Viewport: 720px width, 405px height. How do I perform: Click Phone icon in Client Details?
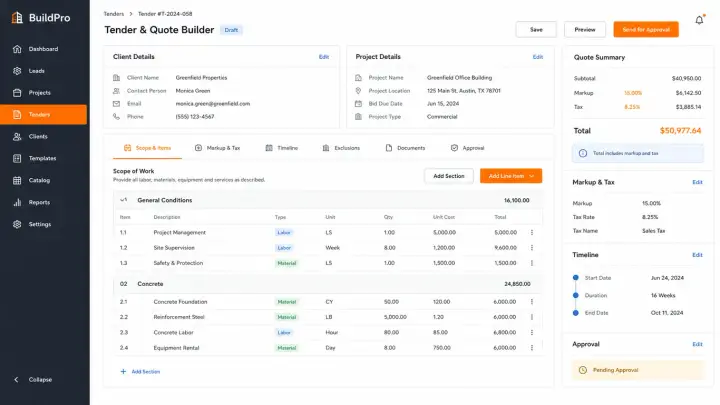[x=116, y=117]
